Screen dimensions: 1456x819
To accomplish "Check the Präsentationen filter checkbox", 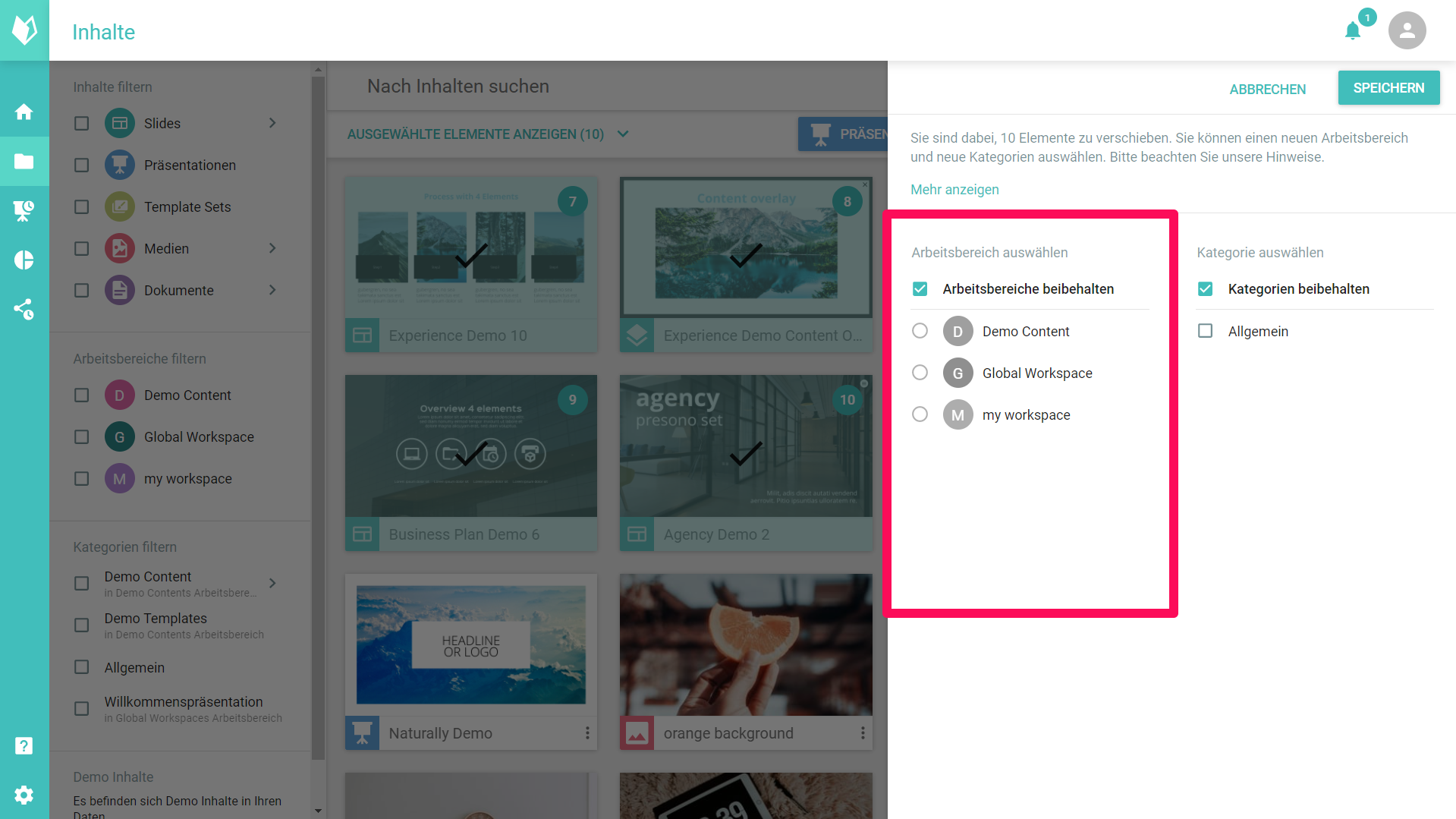I will pos(82,165).
